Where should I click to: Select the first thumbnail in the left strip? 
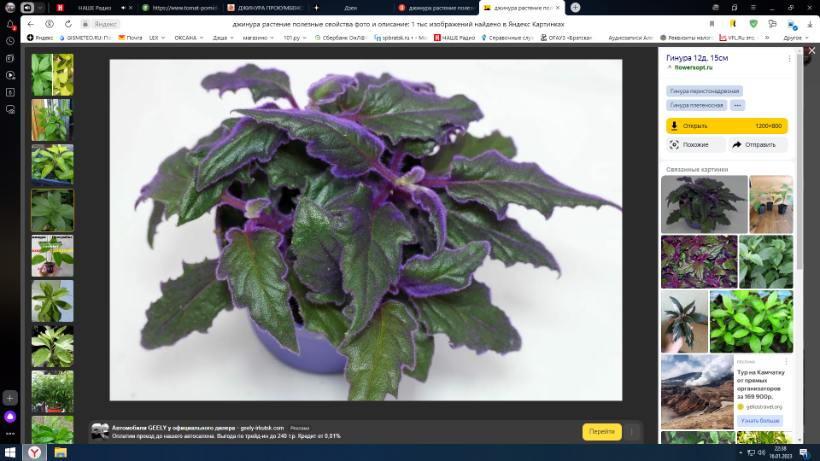pos(52,74)
